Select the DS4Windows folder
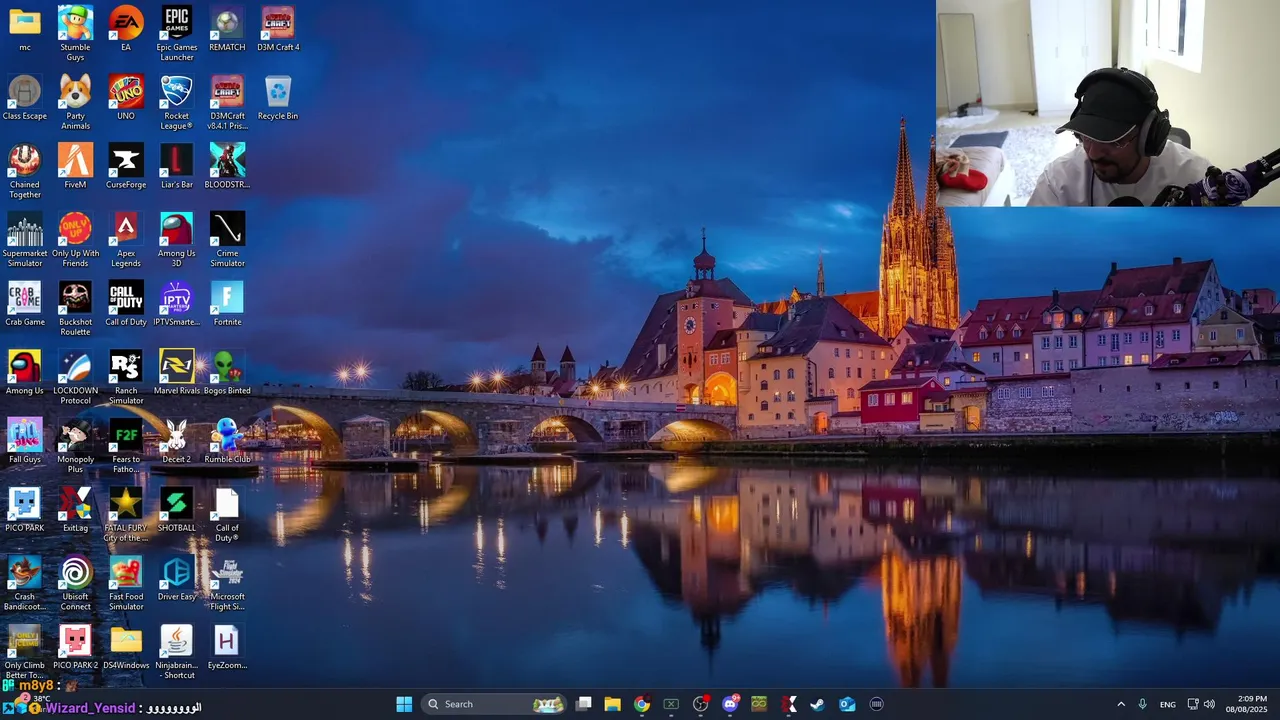1280x720 pixels. [x=126, y=647]
